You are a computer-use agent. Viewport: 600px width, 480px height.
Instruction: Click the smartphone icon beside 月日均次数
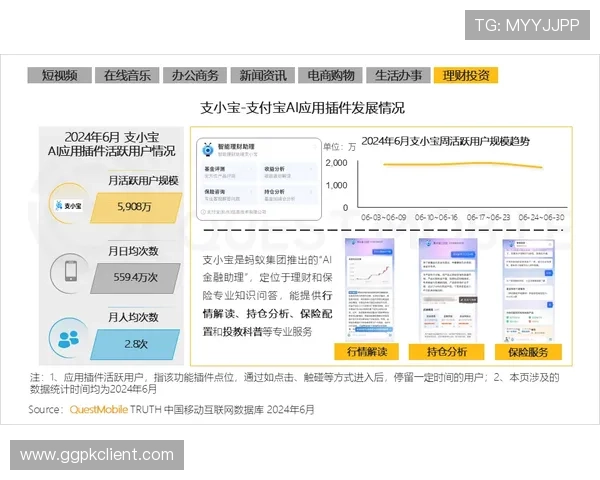click(x=70, y=272)
